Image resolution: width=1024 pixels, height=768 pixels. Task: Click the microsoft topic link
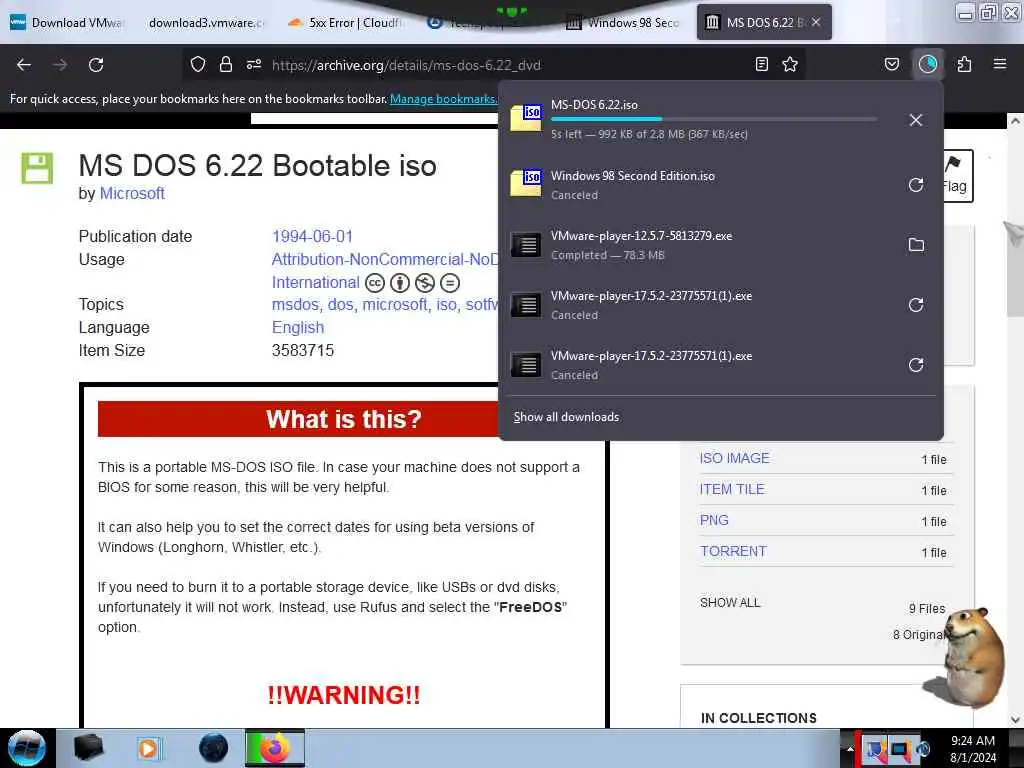[395, 304]
